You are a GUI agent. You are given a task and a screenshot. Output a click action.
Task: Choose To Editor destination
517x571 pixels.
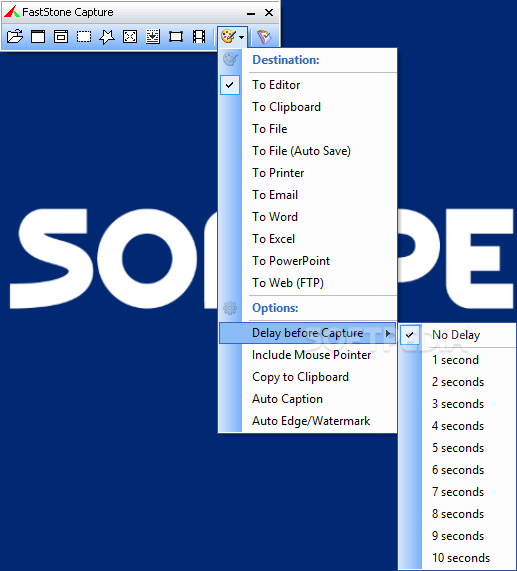point(308,85)
